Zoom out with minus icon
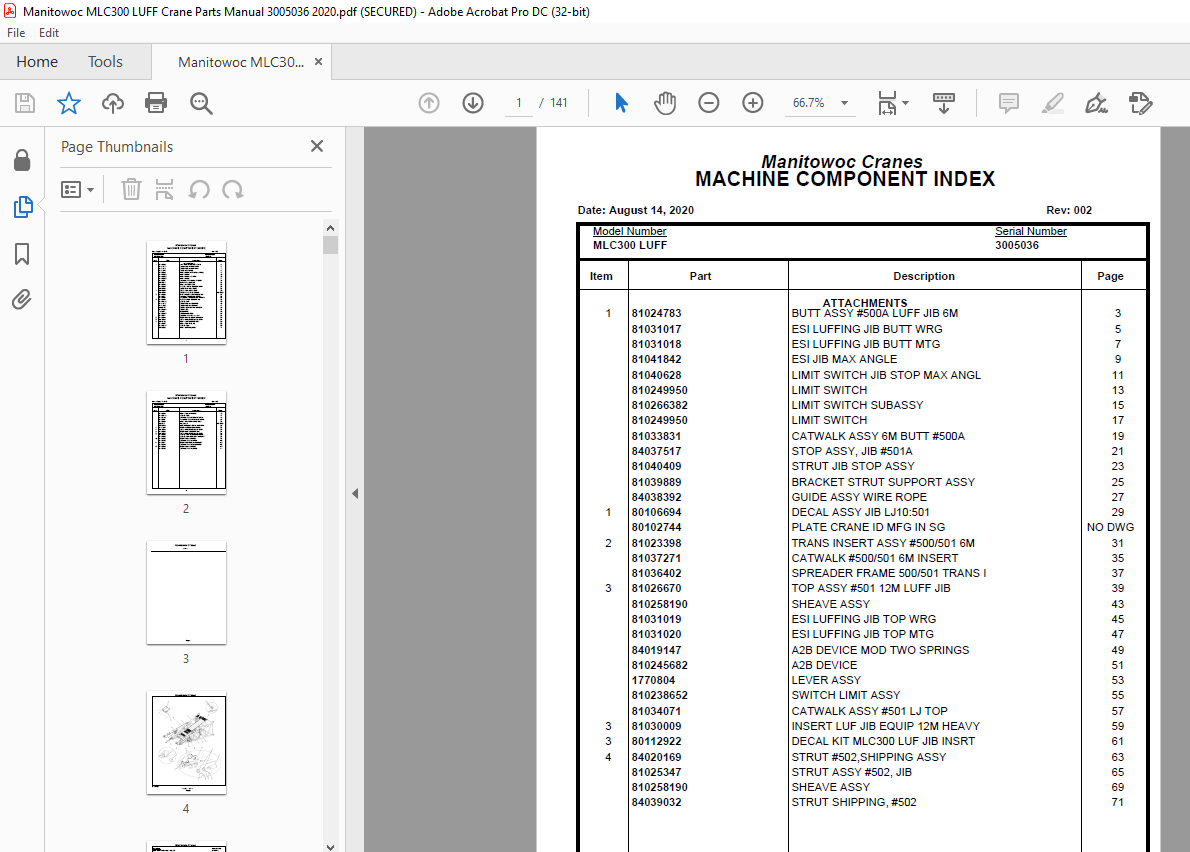Image resolution: width=1190 pixels, height=852 pixels. click(x=709, y=103)
